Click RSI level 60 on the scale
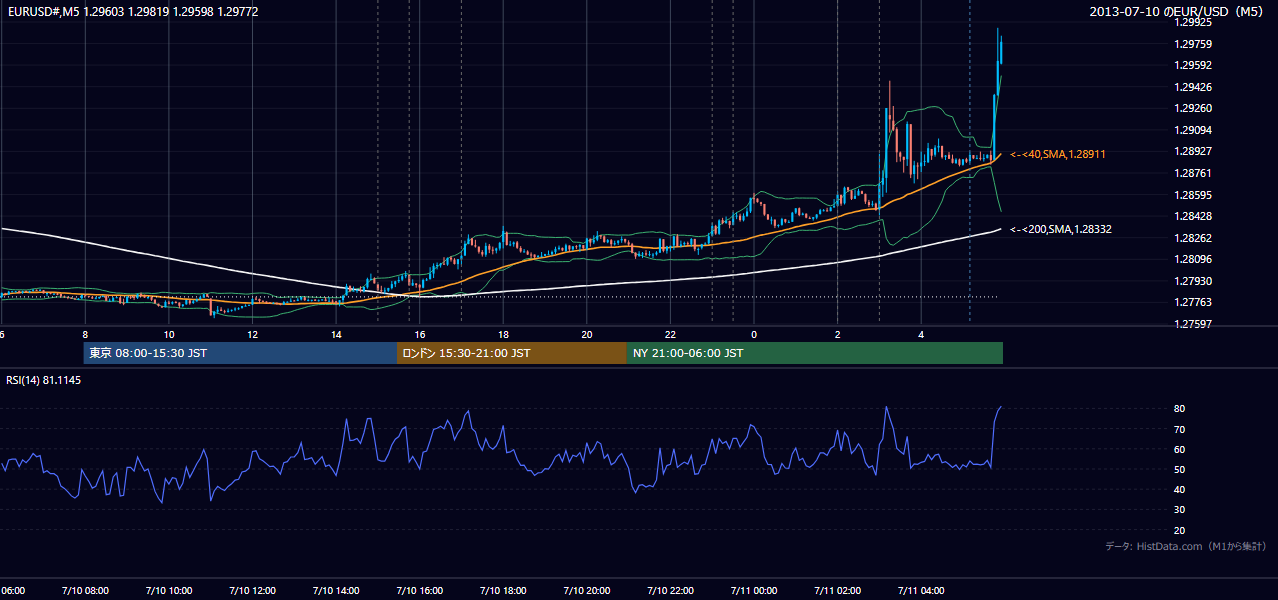This screenshot has width=1278, height=600. point(1179,449)
